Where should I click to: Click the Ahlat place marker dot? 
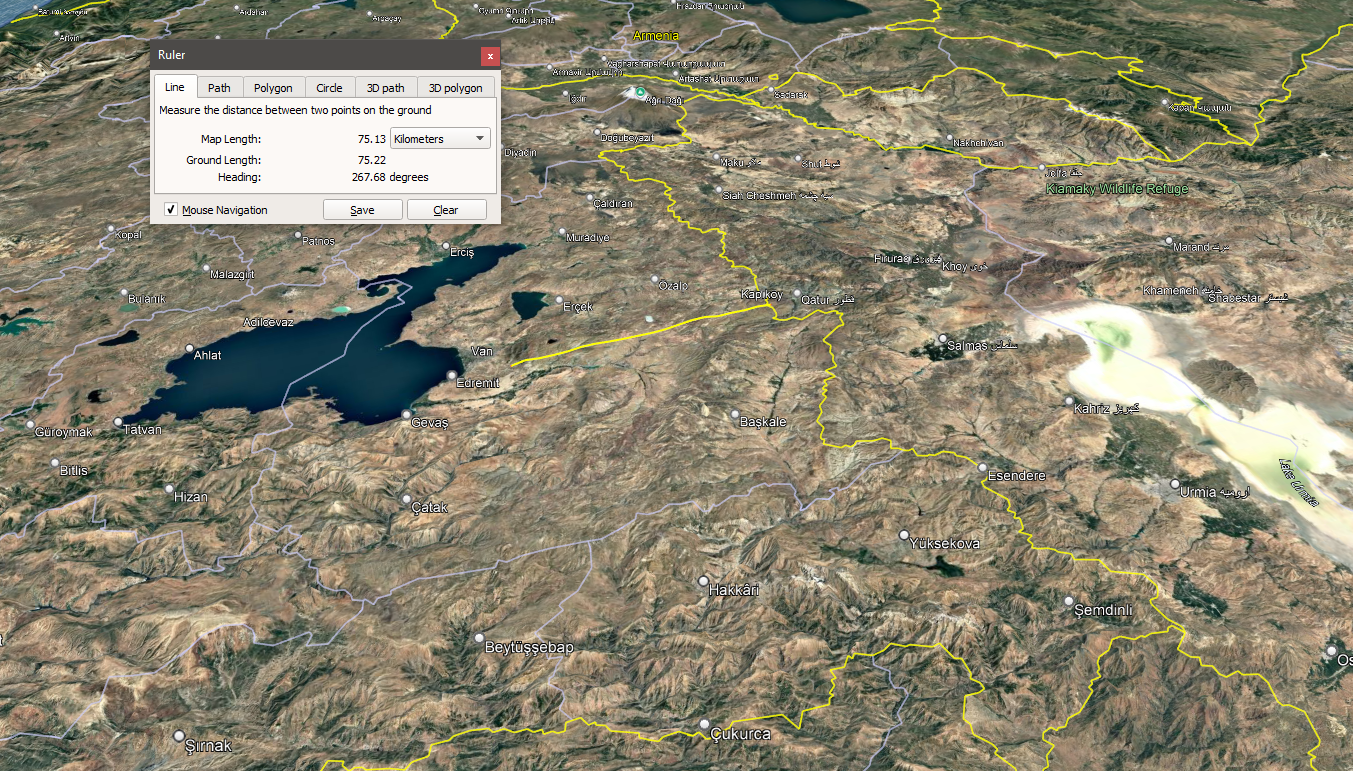point(190,349)
